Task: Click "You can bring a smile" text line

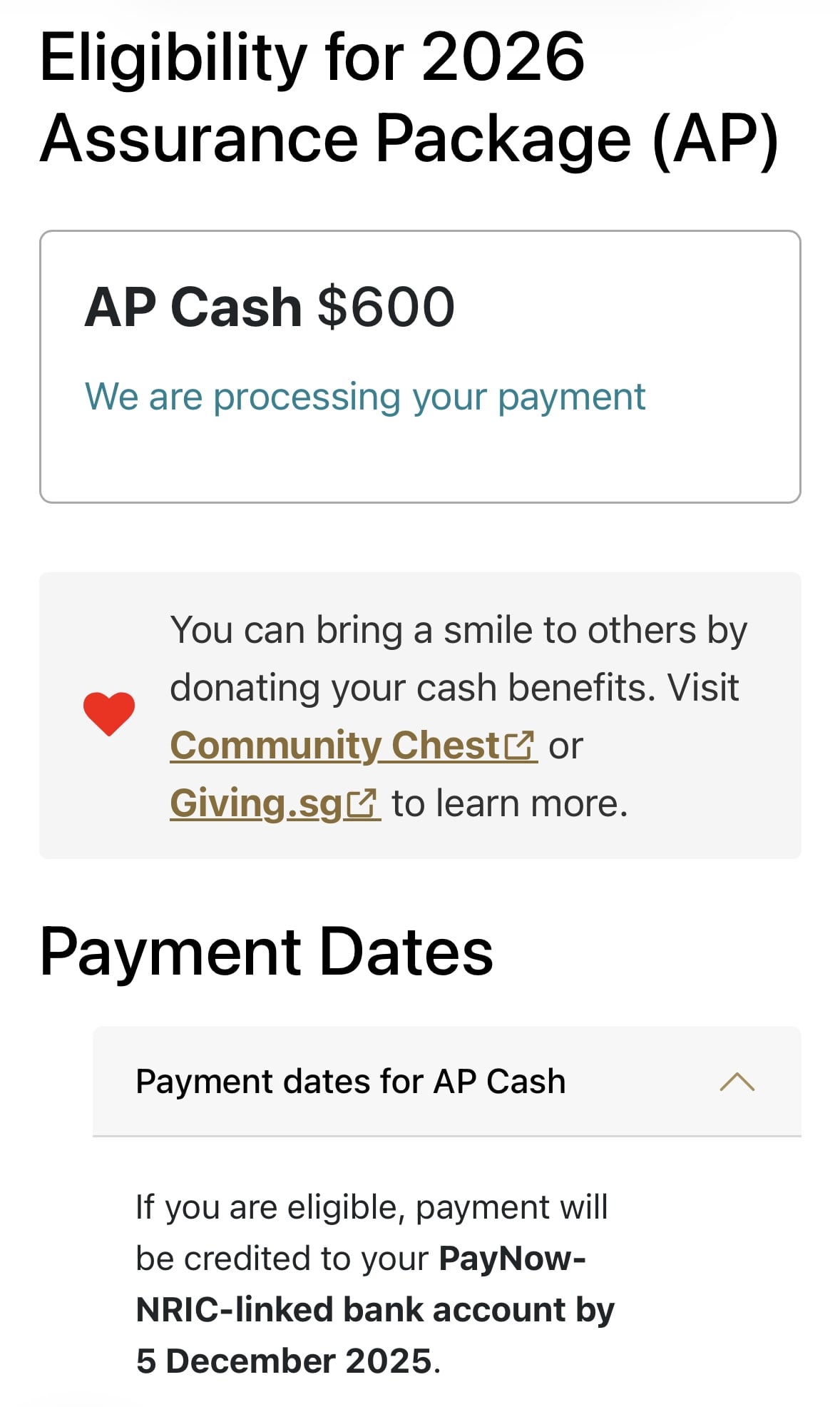Action: click(458, 631)
